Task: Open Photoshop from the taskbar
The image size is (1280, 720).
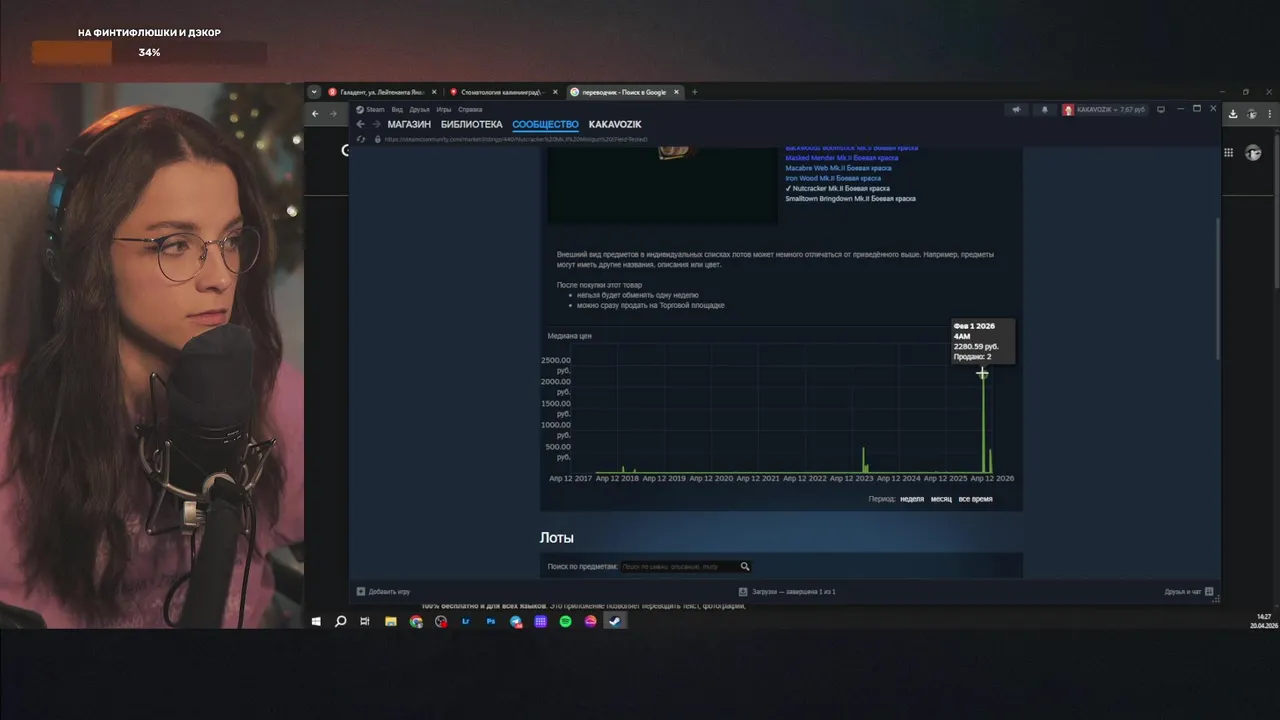Action: coord(491,621)
